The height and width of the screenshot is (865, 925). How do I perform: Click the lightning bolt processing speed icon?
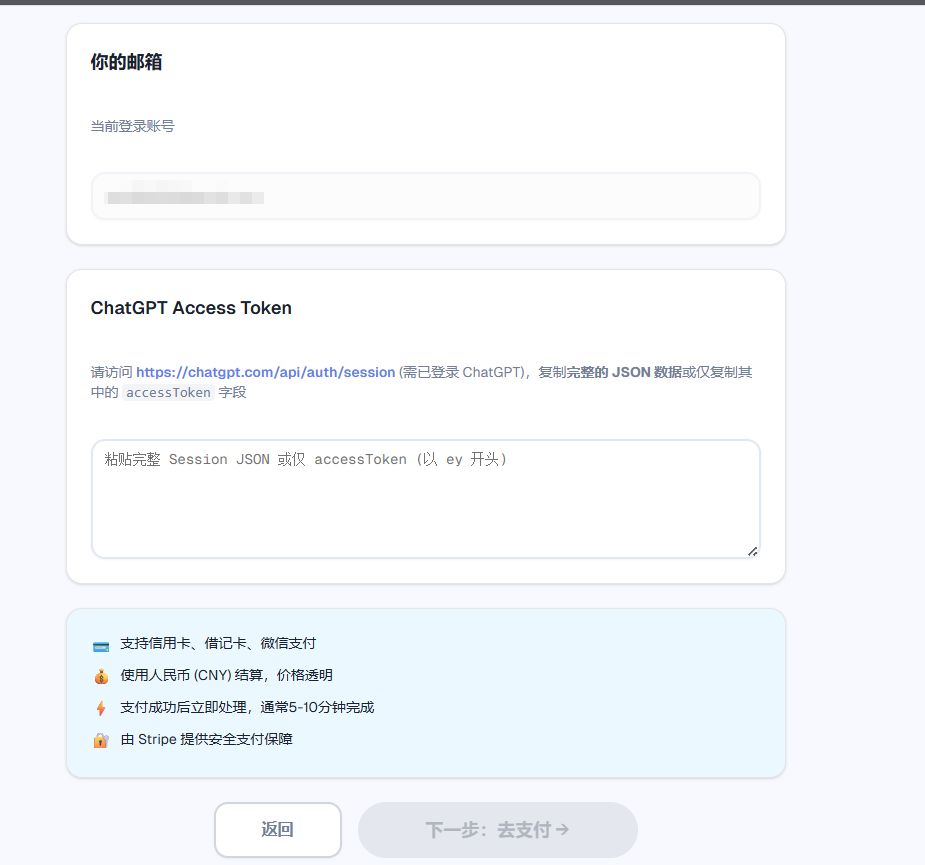tap(100, 707)
